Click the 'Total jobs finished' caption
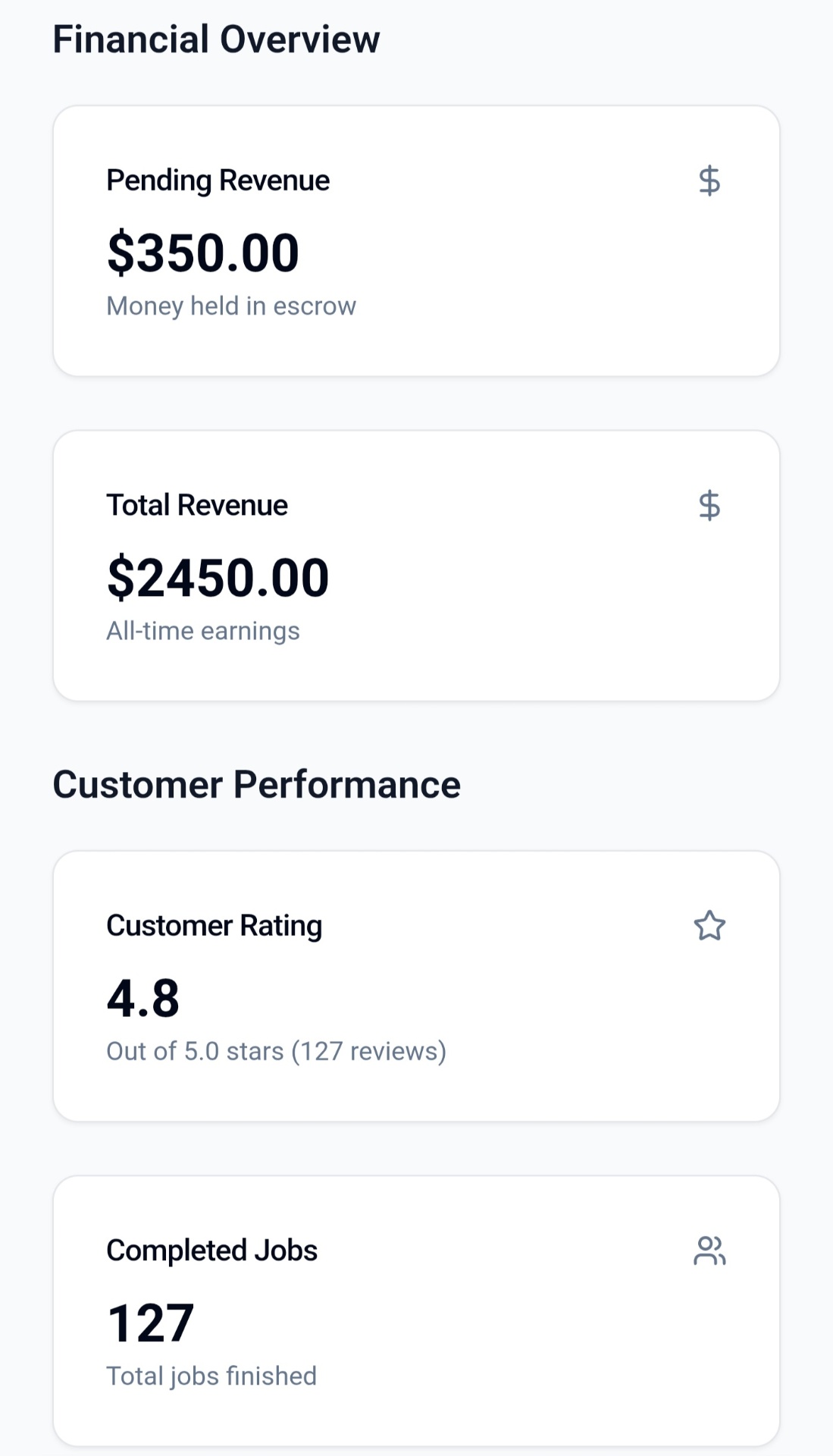Viewport: 833px width, 1456px height. tap(211, 1376)
